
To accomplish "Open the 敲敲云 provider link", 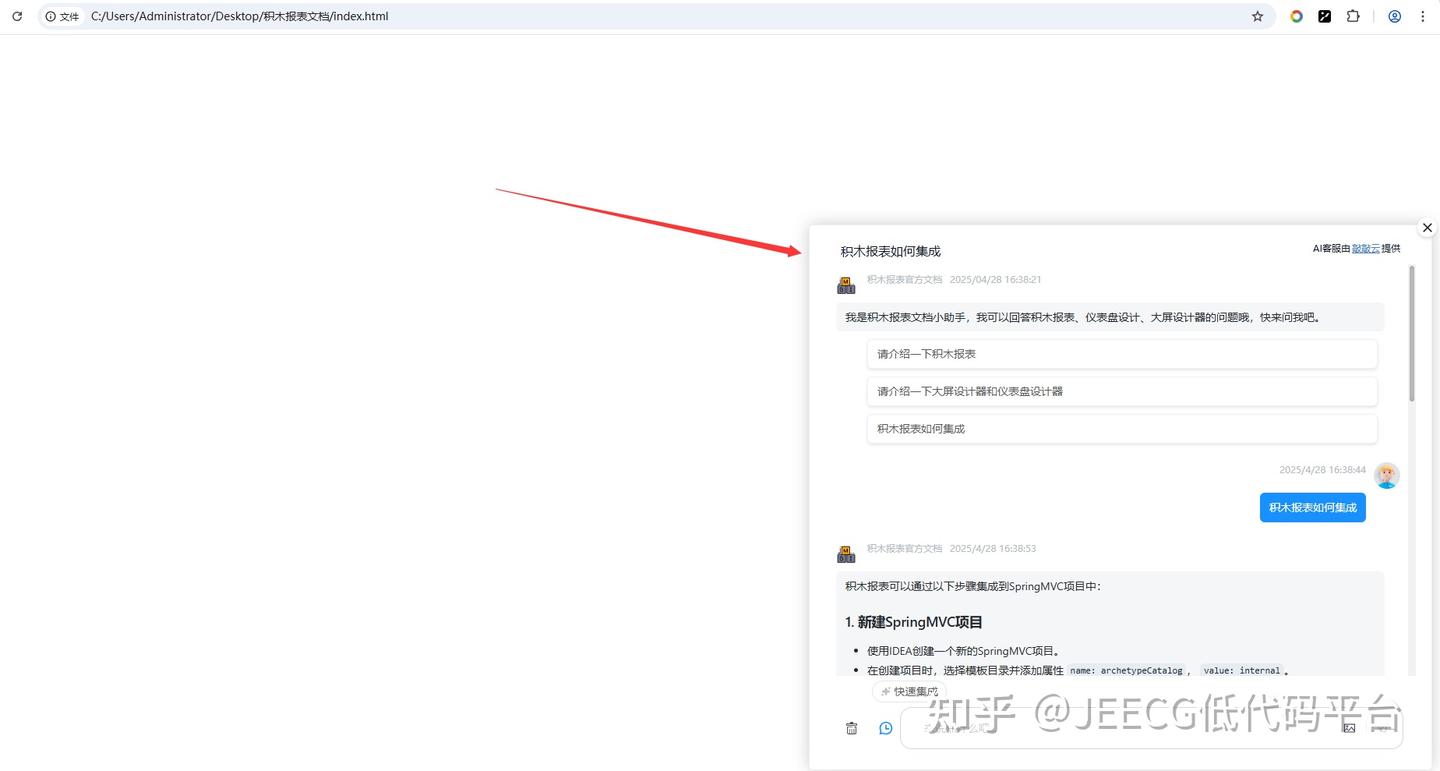I will tap(1365, 249).
